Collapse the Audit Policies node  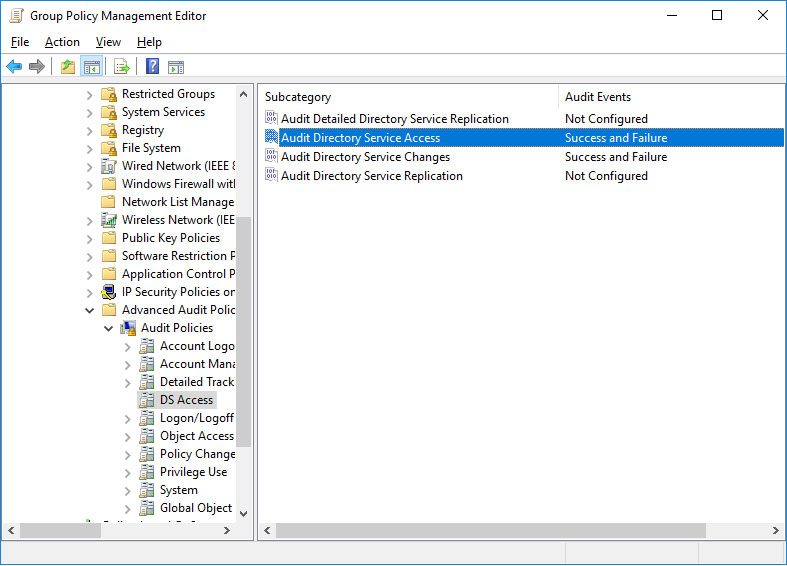coord(108,329)
